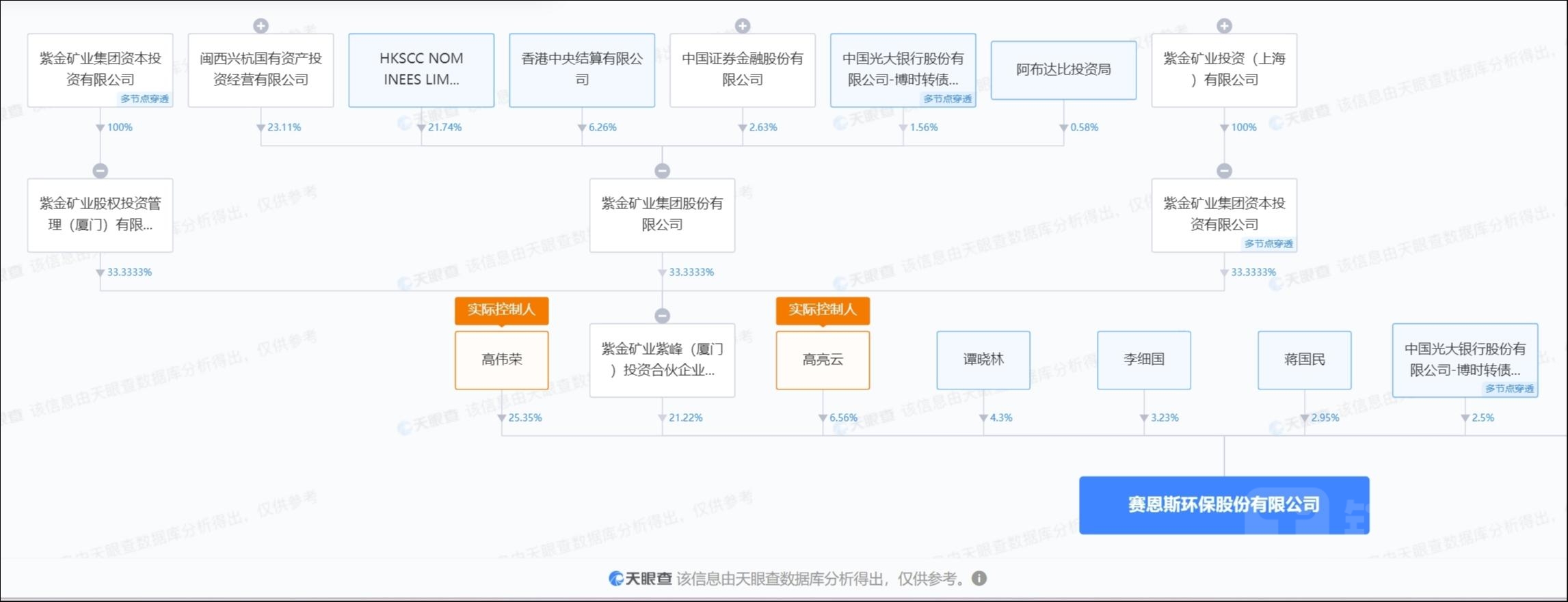The width and height of the screenshot is (1568, 602).
Task: Click the 21.22% stake label
Action: click(686, 418)
